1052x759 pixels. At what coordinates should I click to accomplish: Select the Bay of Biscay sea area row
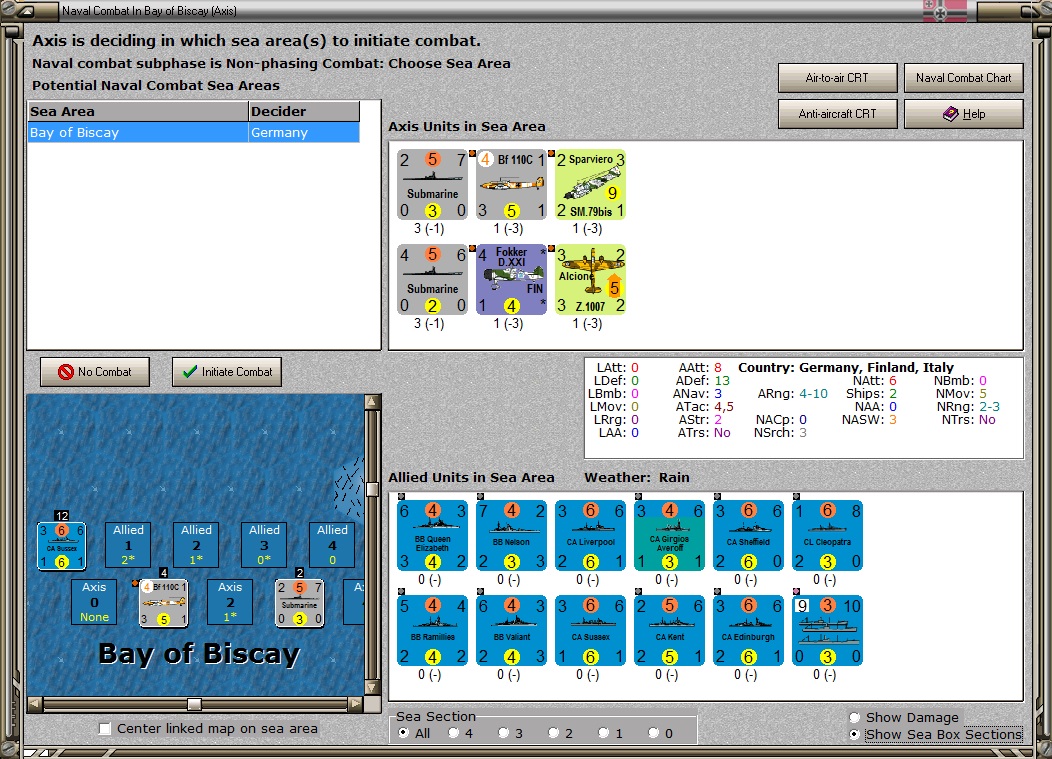click(194, 132)
